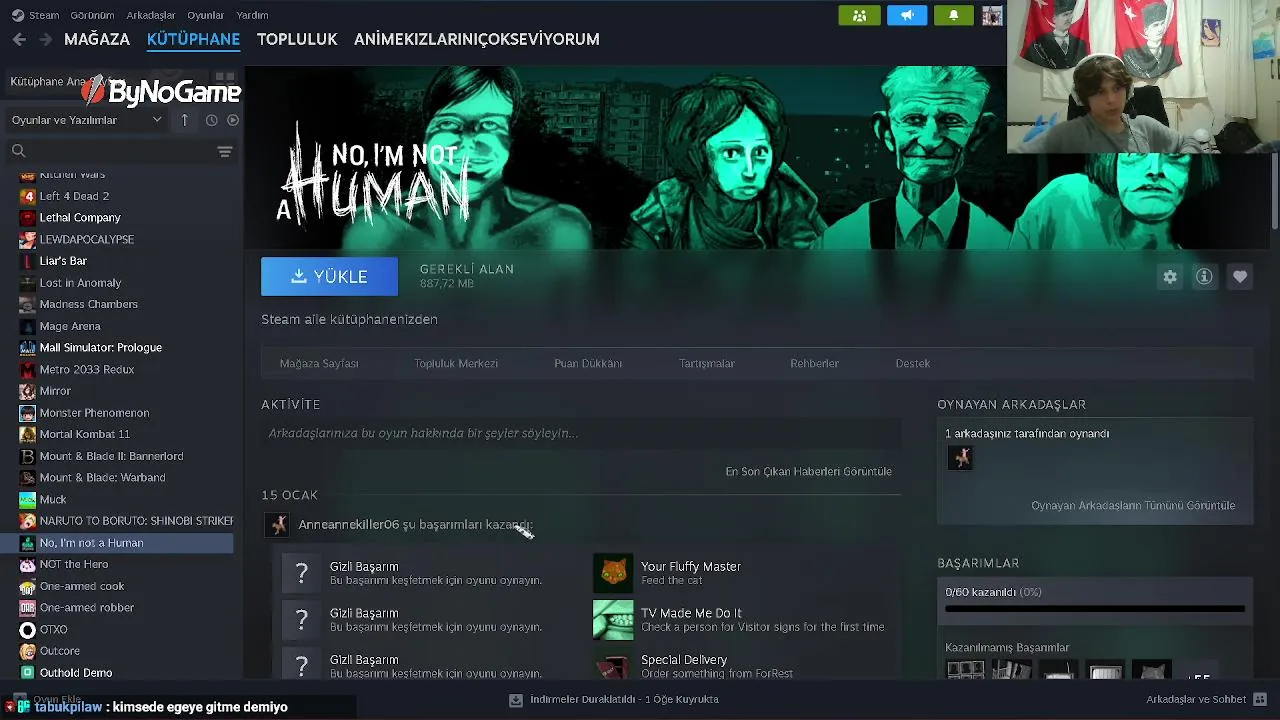Open Anneannekiller06 avatar in activity feed
Image resolution: width=1280 pixels, height=720 pixels.
point(278,525)
